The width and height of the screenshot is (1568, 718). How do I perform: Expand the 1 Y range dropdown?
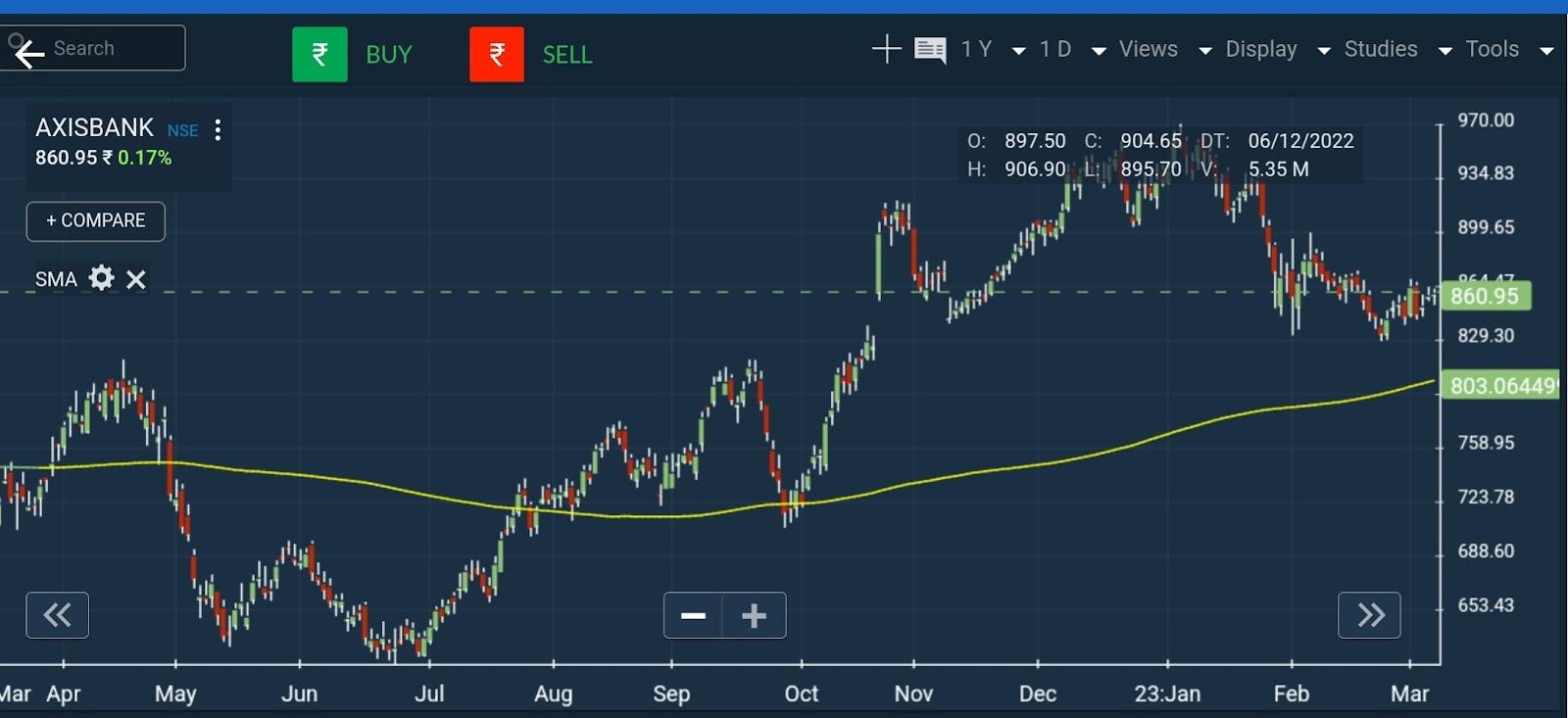[x=993, y=50]
